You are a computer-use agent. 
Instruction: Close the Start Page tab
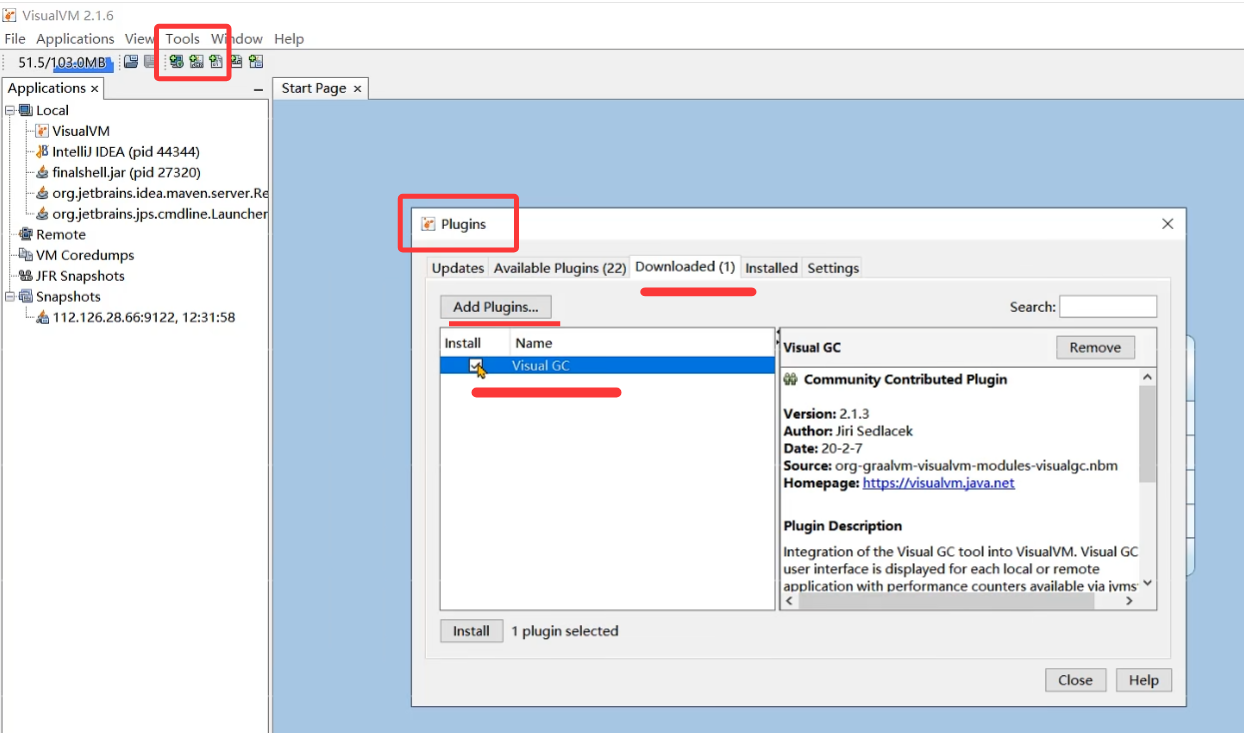coord(357,89)
